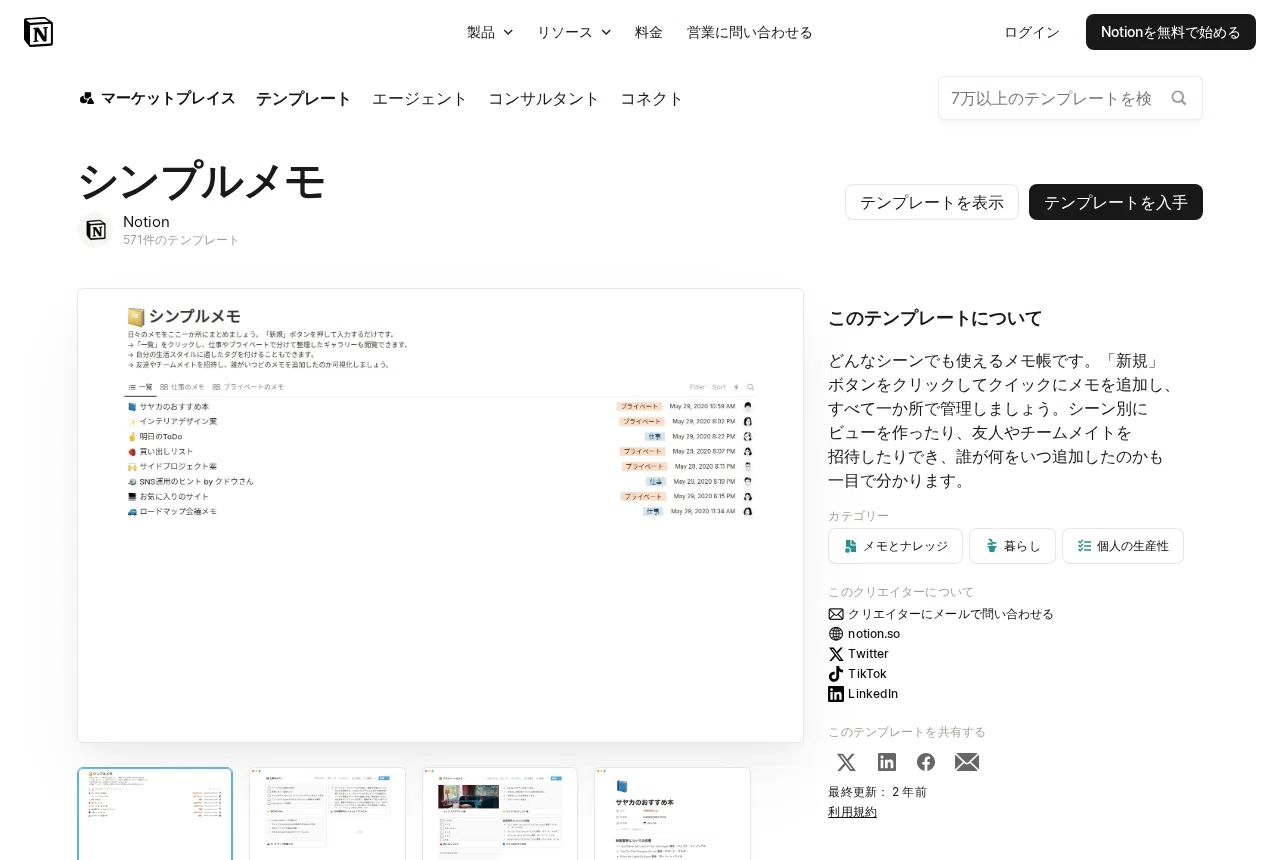Select the second preview thumbnail
Viewport: 1280px width, 860px height.
(328, 814)
